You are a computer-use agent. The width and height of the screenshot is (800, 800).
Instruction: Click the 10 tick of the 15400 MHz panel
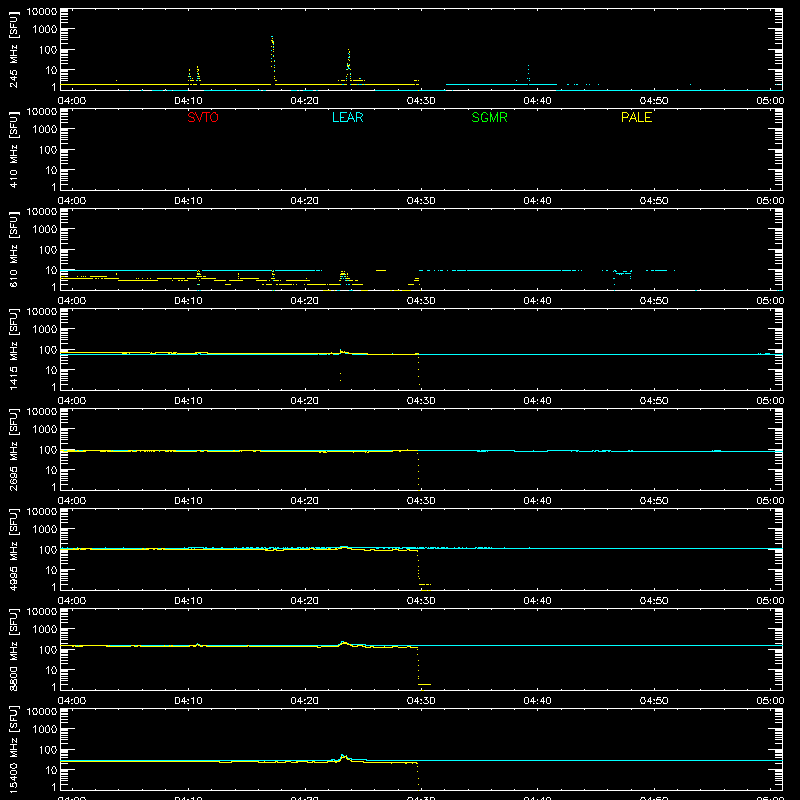(x=51, y=770)
